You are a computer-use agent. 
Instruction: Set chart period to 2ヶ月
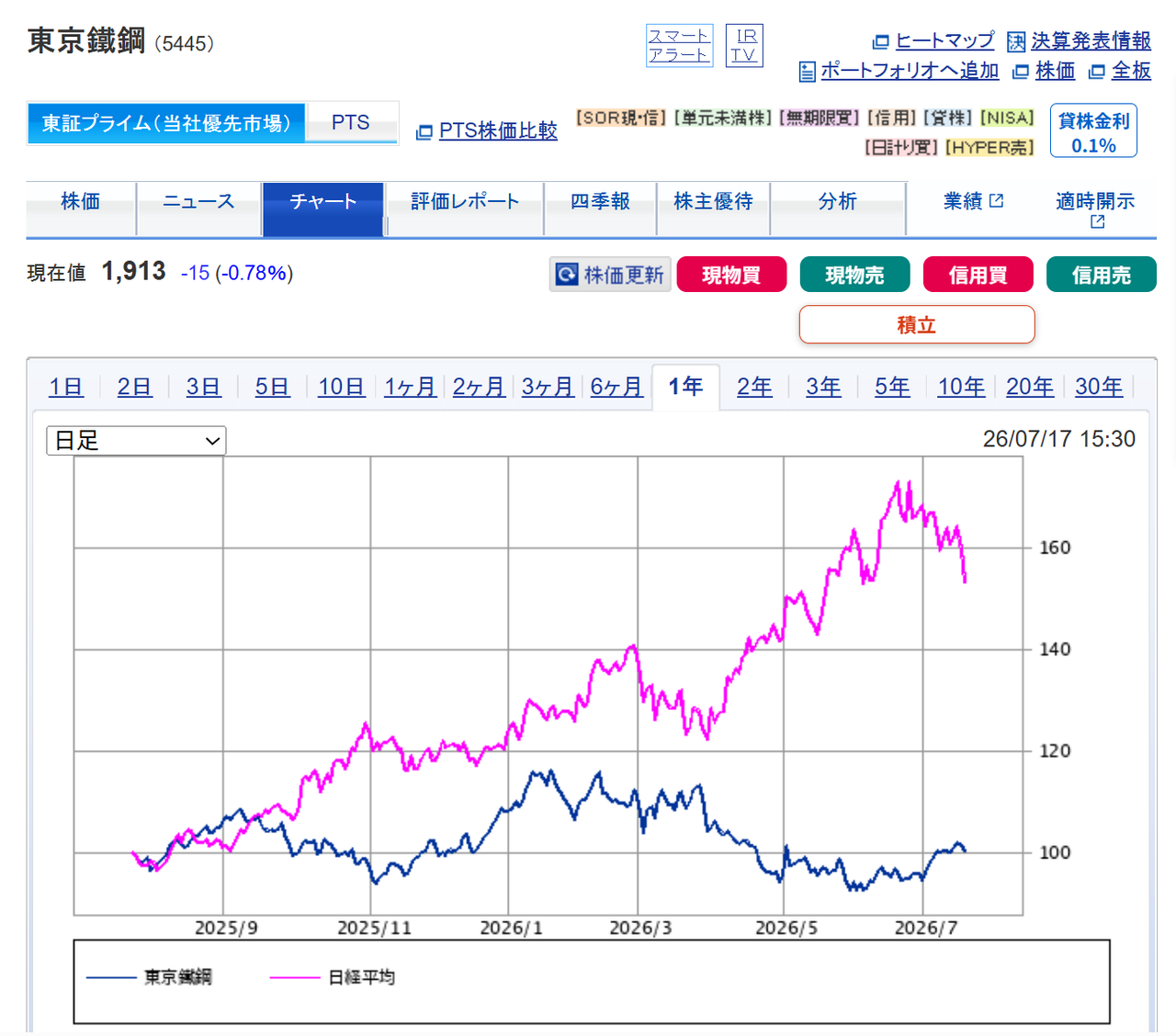[480, 387]
